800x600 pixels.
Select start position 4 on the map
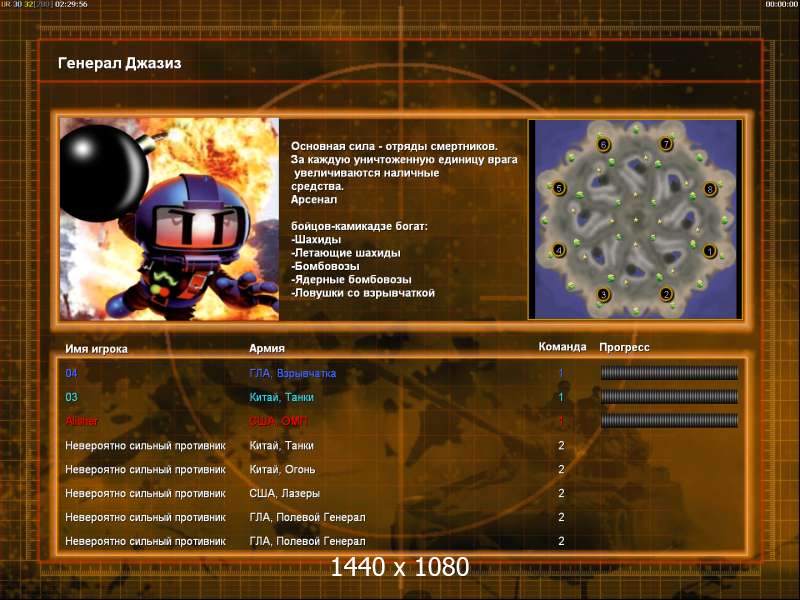(559, 251)
